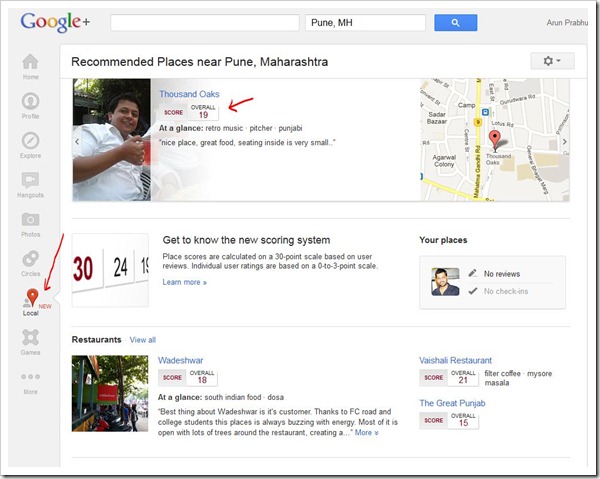Expand the Wadeshwar review with More
This screenshot has height=479, width=600.
tap(366, 433)
